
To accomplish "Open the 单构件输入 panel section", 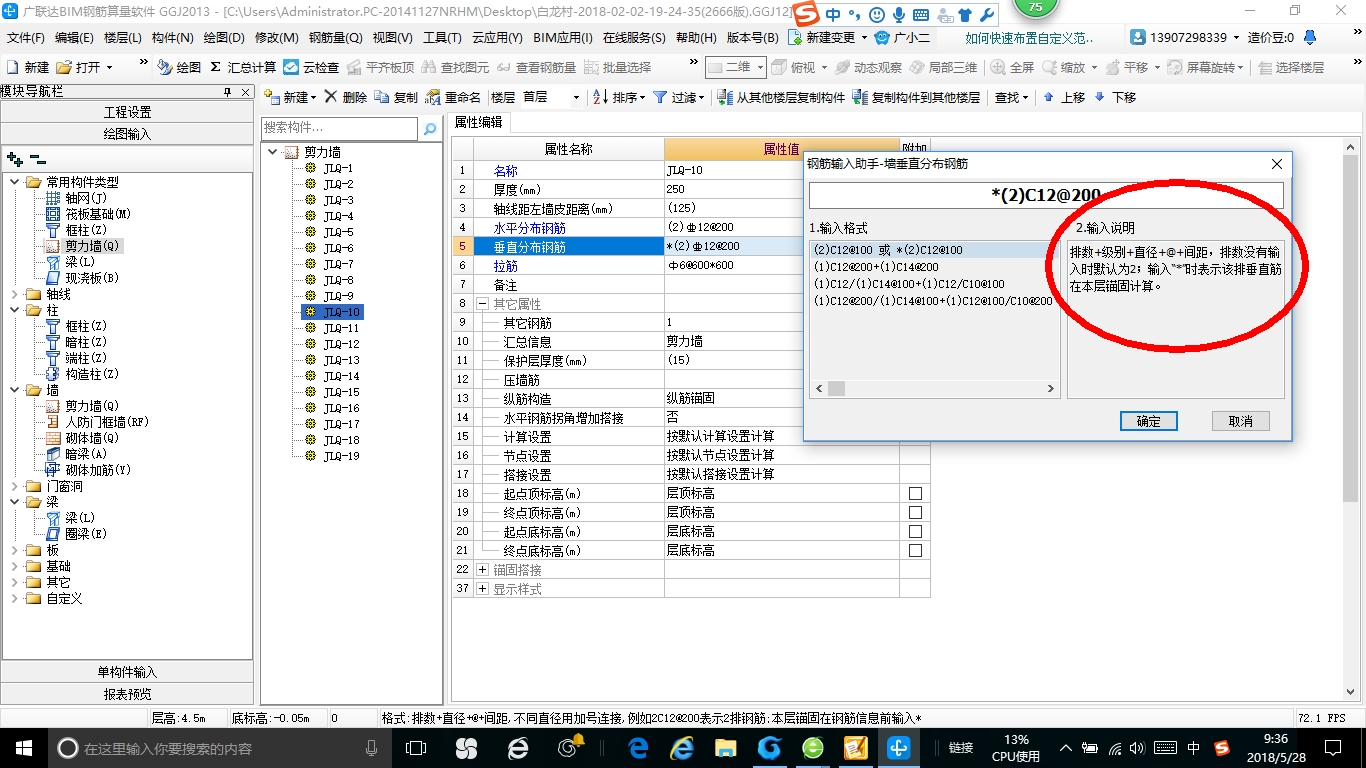I will pos(127,672).
